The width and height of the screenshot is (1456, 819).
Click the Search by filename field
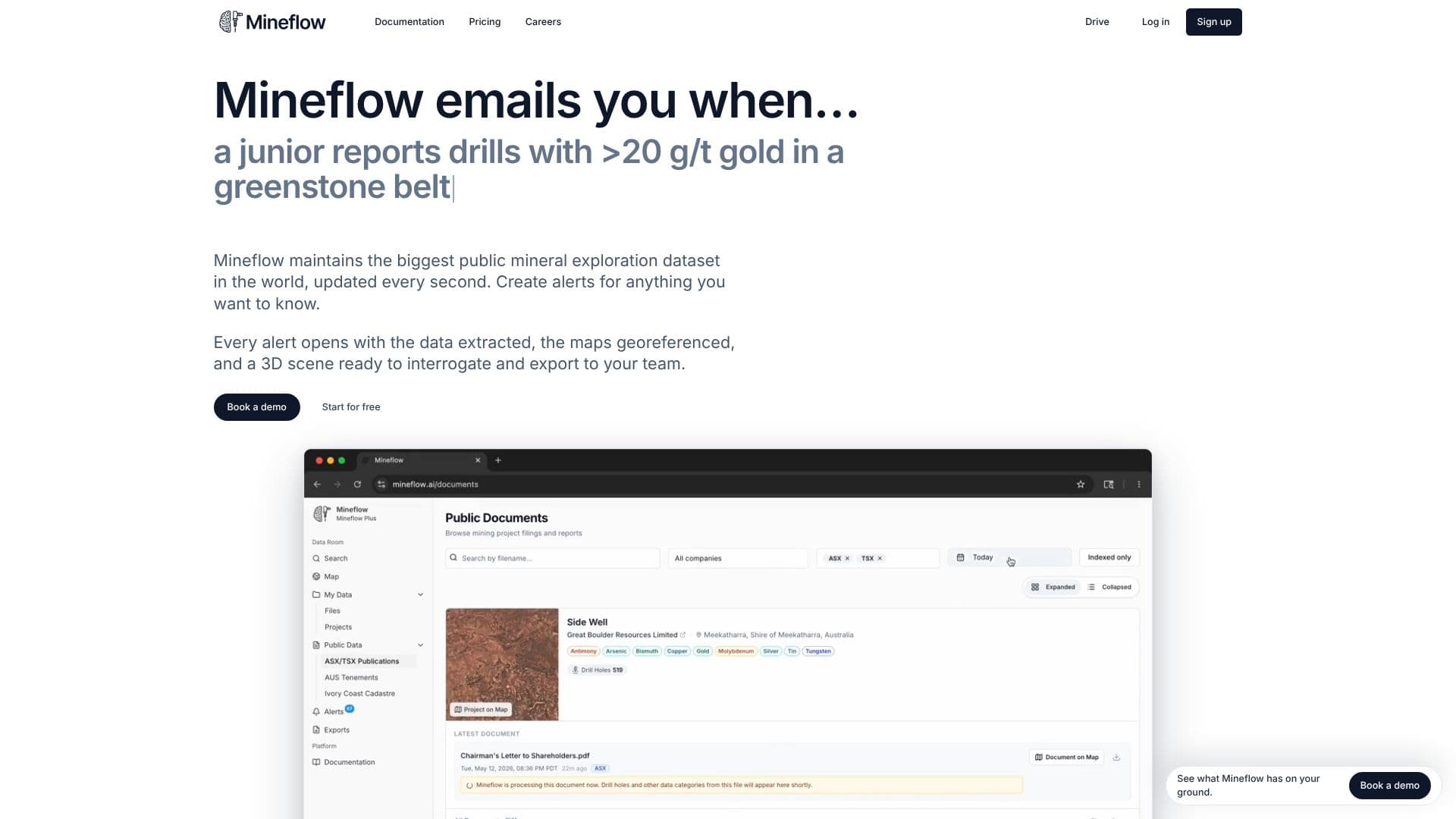coord(552,558)
